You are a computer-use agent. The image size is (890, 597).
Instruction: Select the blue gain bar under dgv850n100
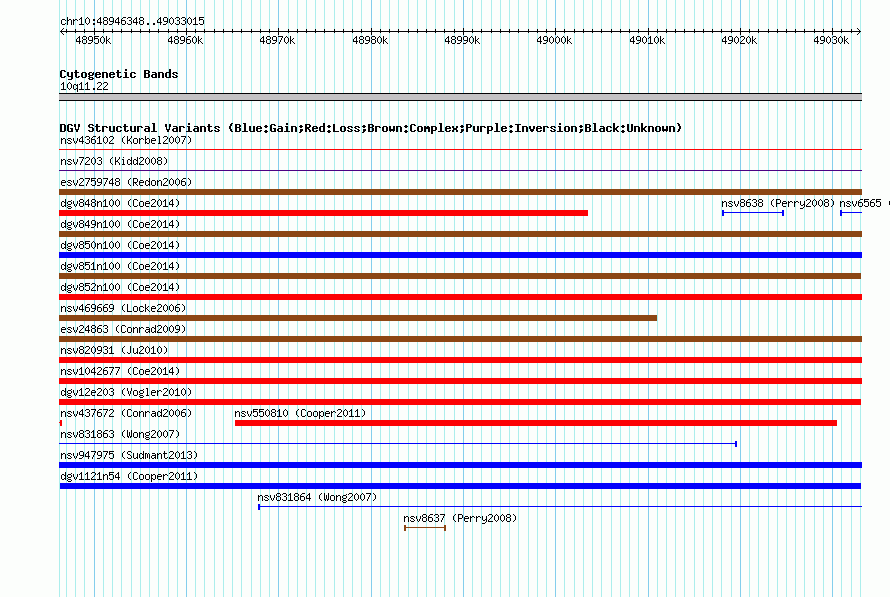point(460,255)
